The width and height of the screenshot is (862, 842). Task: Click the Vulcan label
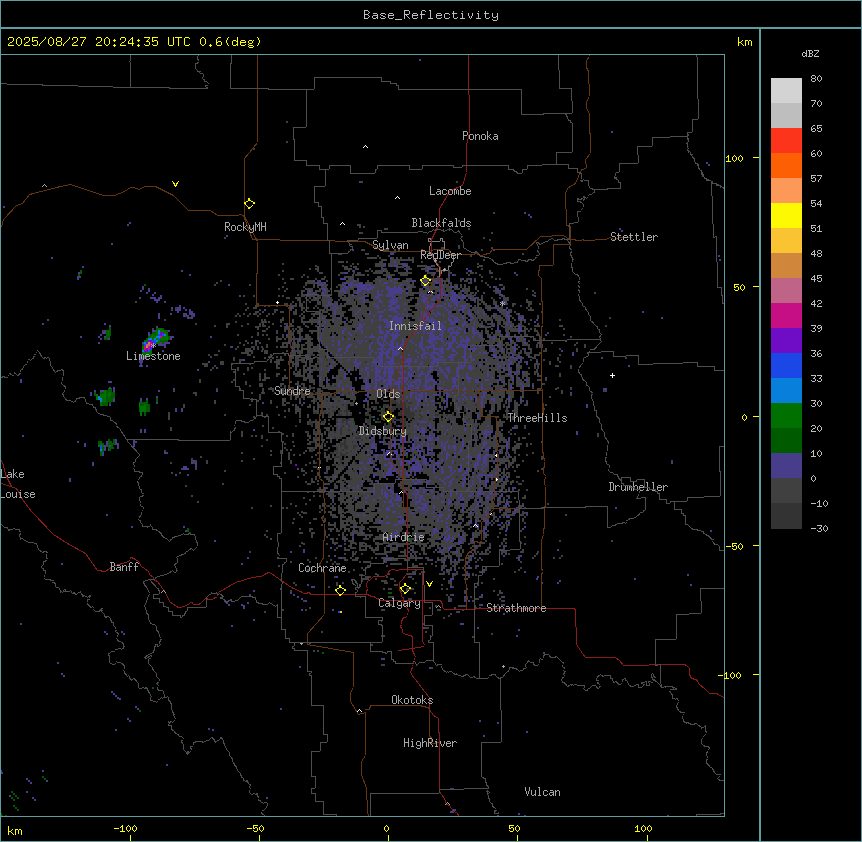pos(543,792)
